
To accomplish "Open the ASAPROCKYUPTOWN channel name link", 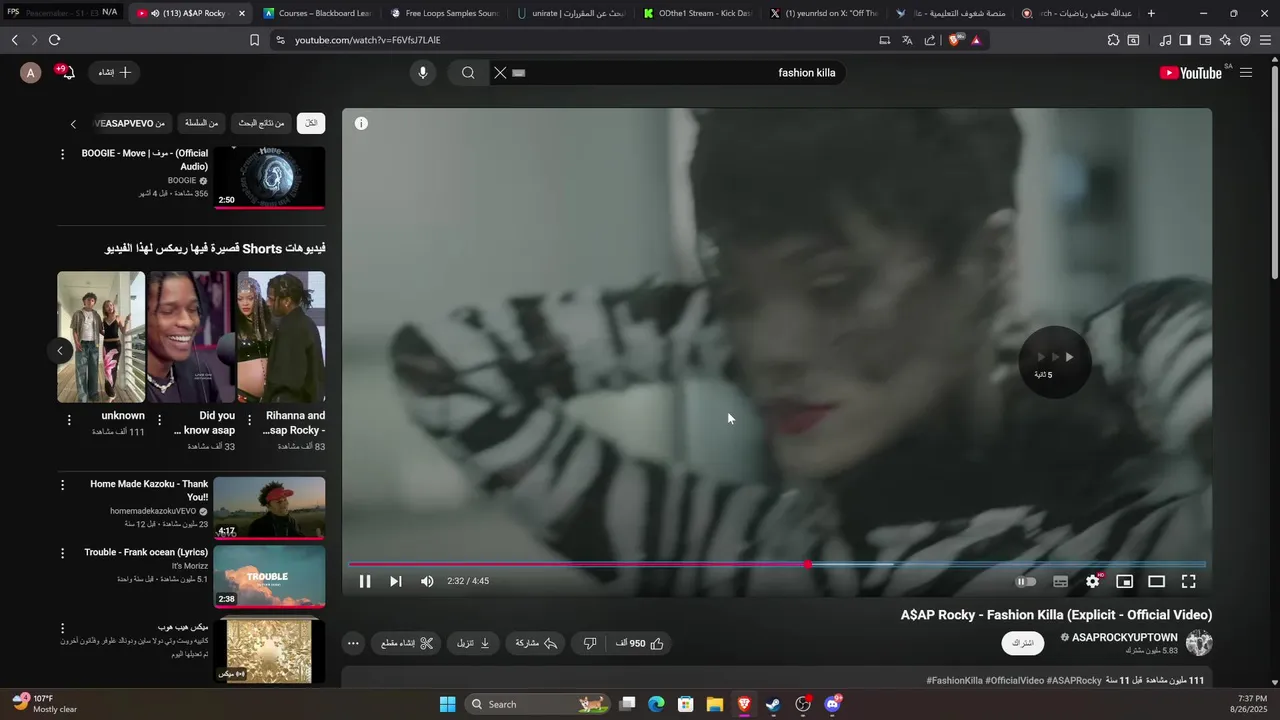I will tap(1124, 637).
